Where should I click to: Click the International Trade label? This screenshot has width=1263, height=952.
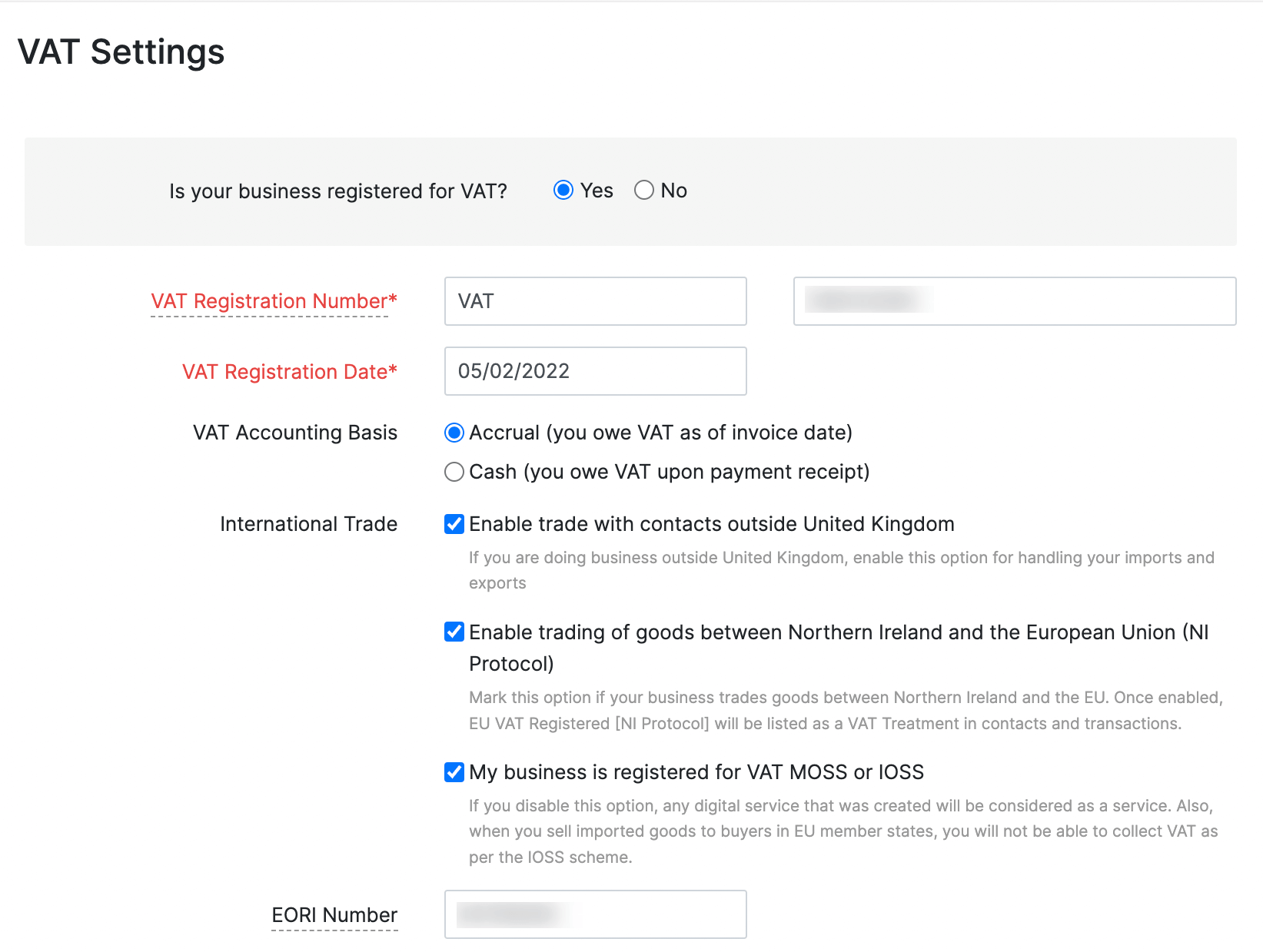pos(308,524)
